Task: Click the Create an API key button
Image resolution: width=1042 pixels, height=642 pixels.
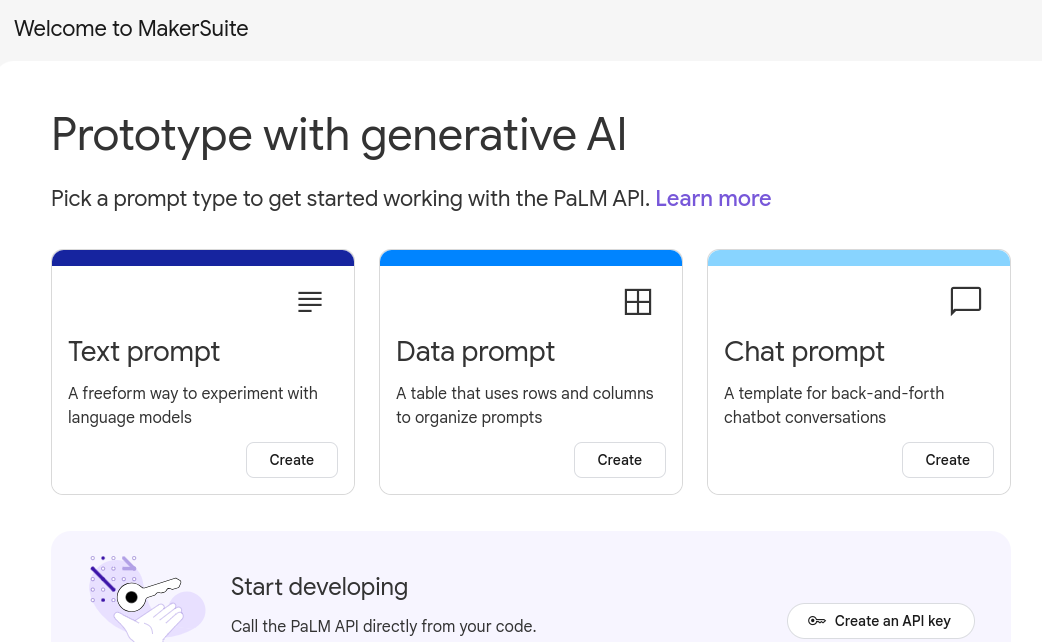Action: 881,621
